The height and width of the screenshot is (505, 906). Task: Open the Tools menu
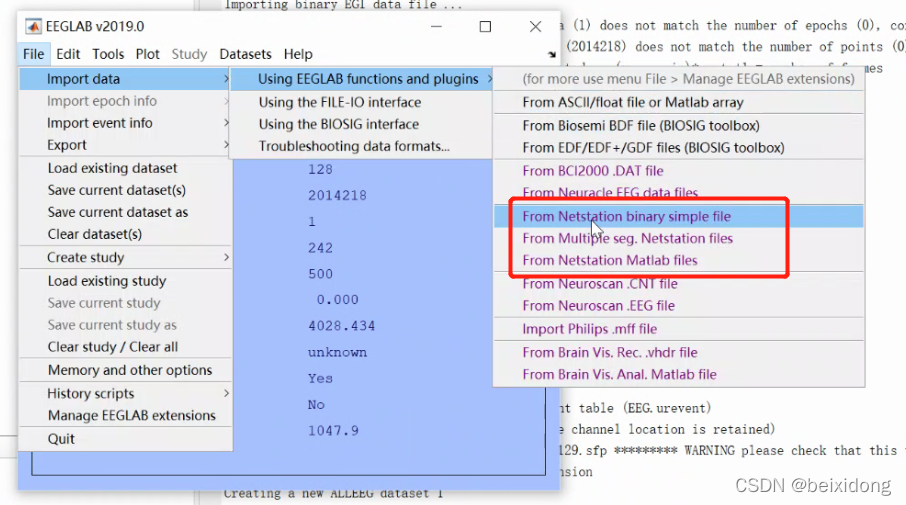tap(108, 54)
